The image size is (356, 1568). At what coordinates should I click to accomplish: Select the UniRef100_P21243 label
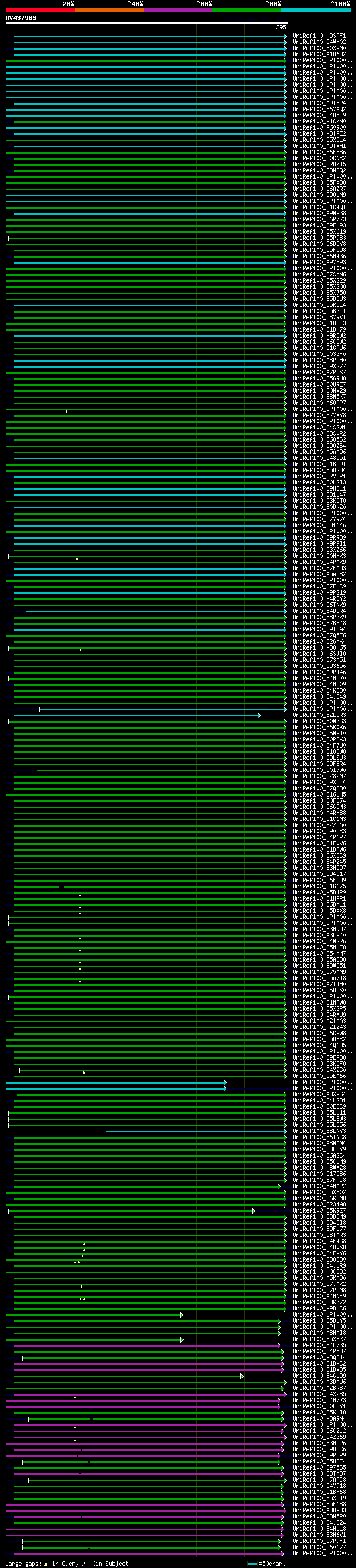pos(319,1027)
